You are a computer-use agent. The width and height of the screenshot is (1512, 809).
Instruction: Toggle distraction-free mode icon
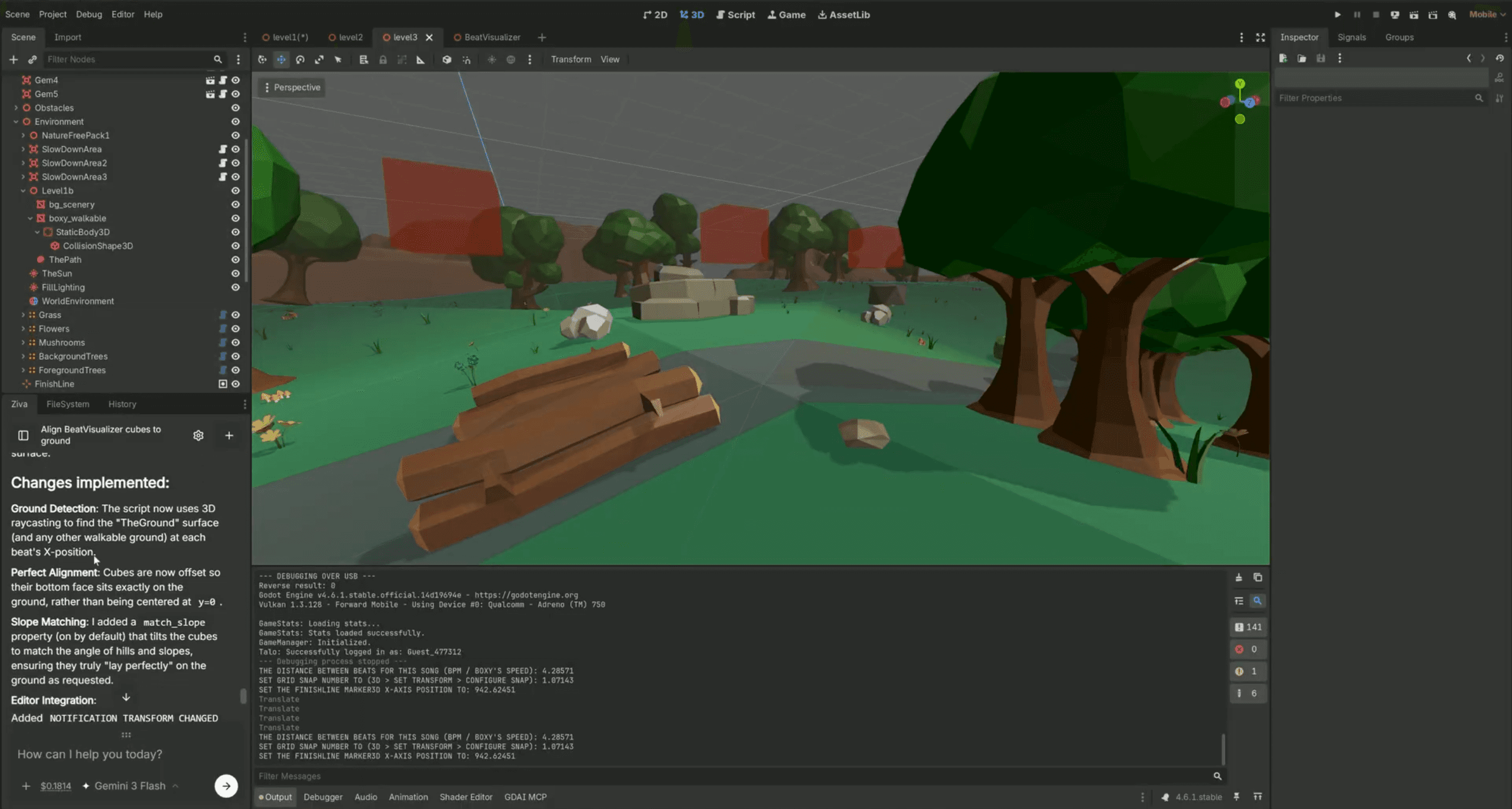tap(1260, 37)
